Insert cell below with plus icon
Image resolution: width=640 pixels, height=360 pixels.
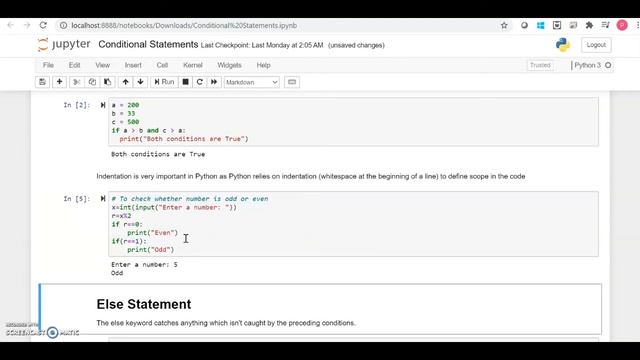click(59, 82)
